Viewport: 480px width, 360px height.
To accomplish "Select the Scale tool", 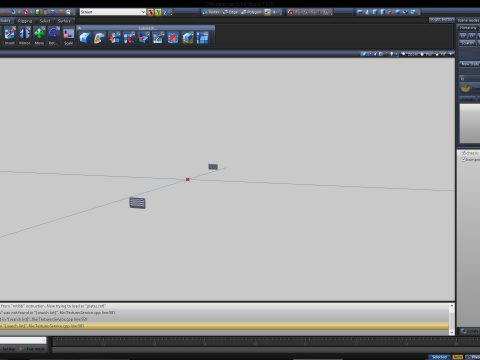I will (69, 36).
